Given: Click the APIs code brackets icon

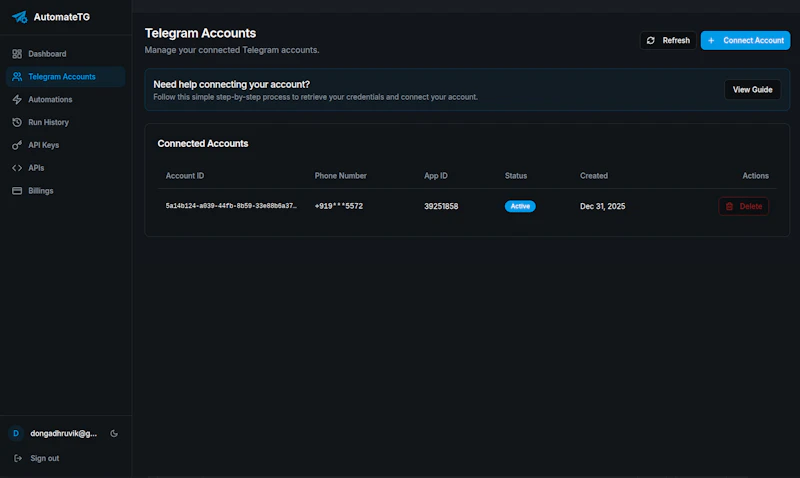Looking at the screenshot, I should [17, 168].
